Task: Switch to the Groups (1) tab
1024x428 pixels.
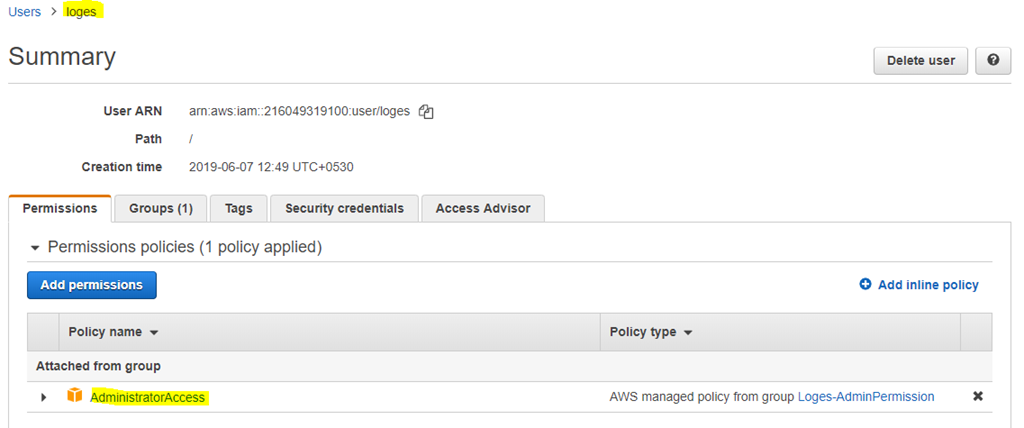Action: coord(161,208)
